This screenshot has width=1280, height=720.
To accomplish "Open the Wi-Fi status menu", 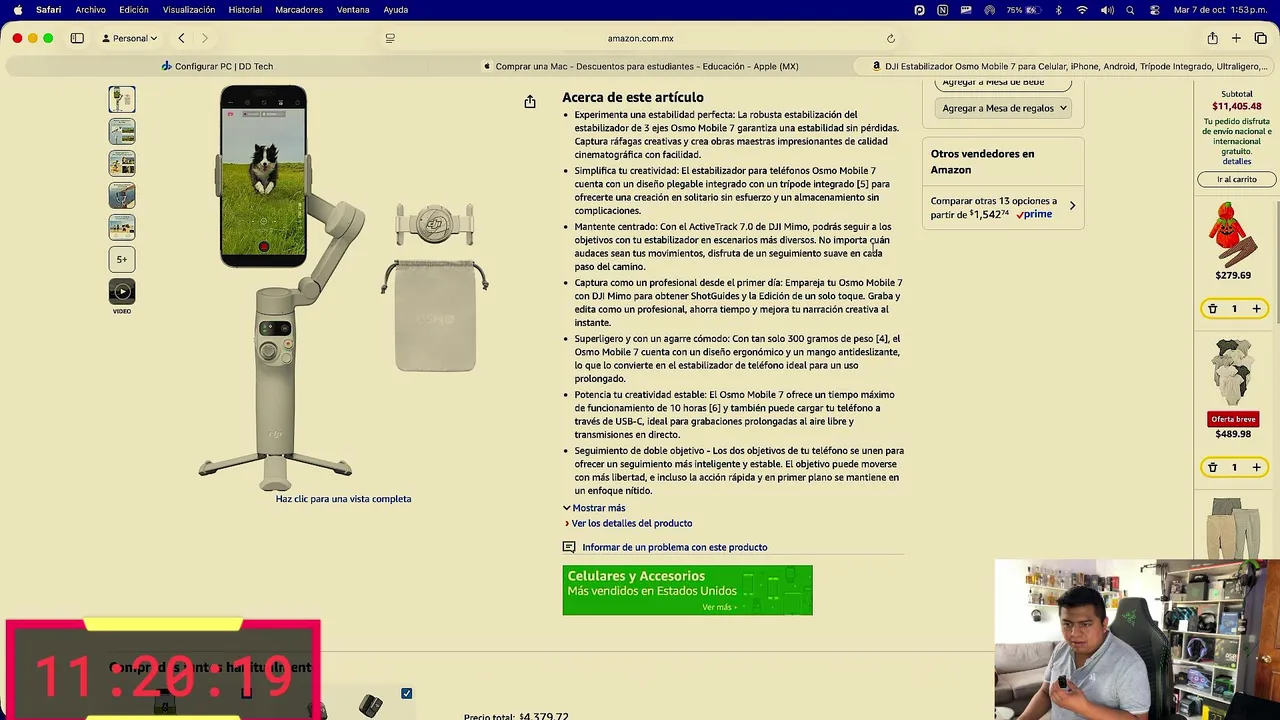I will tap(1082, 10).
